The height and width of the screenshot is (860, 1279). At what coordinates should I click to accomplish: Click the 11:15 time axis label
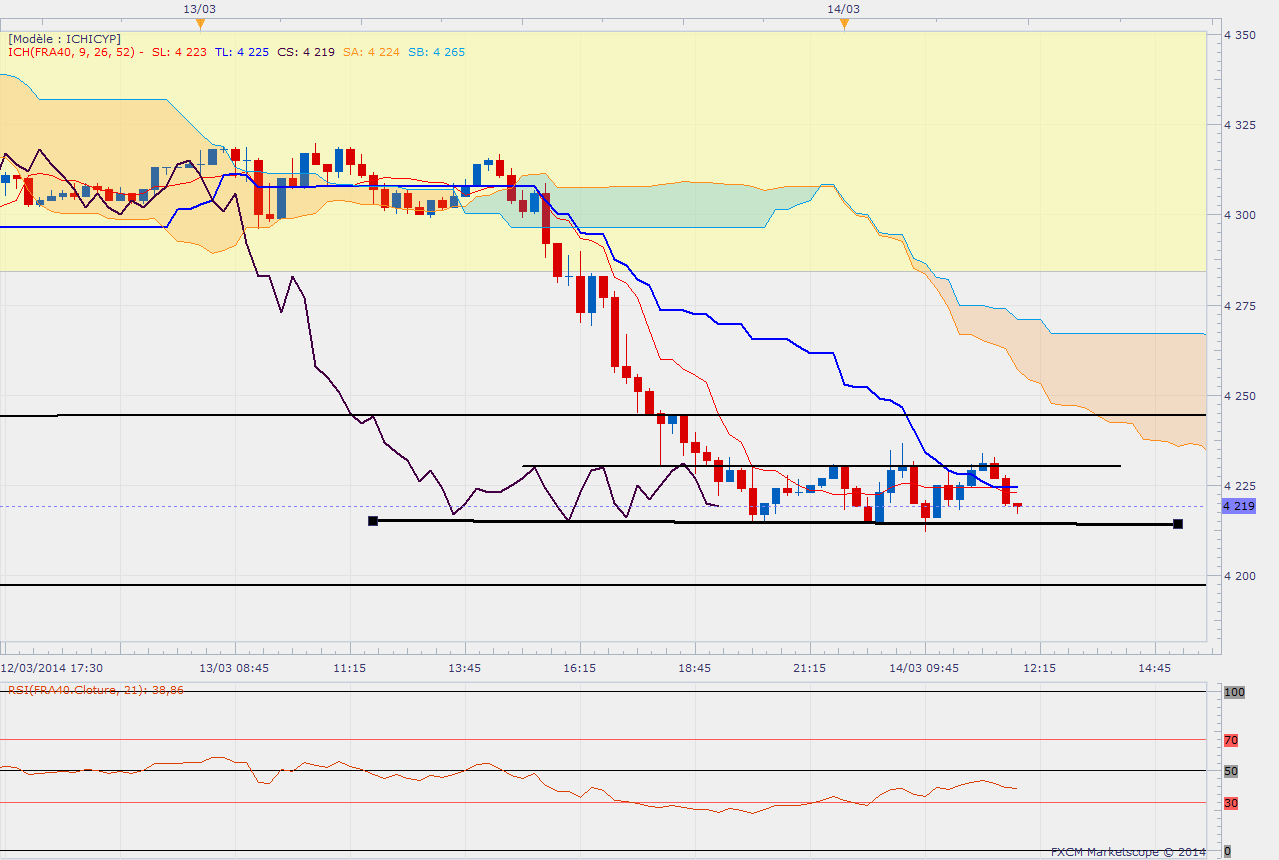click(x=349, y=667)
